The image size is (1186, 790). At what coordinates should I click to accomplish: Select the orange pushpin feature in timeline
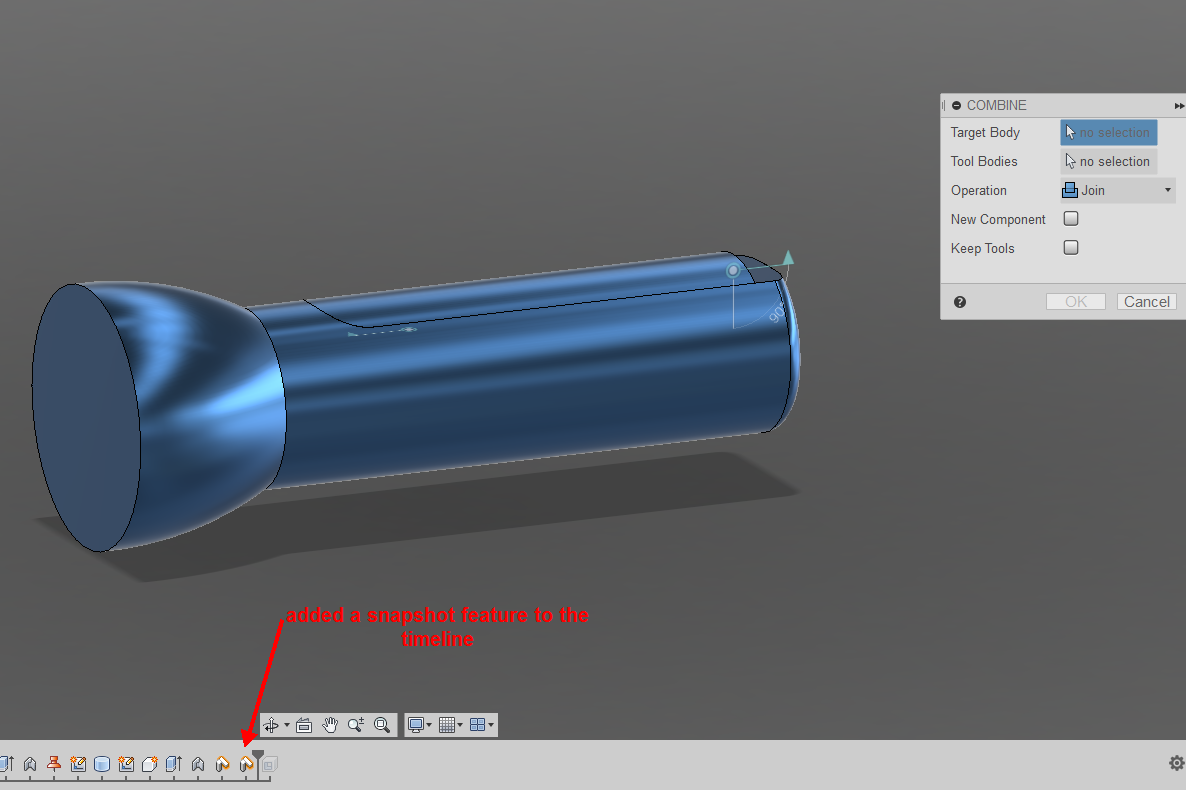[x=54, y=764]
